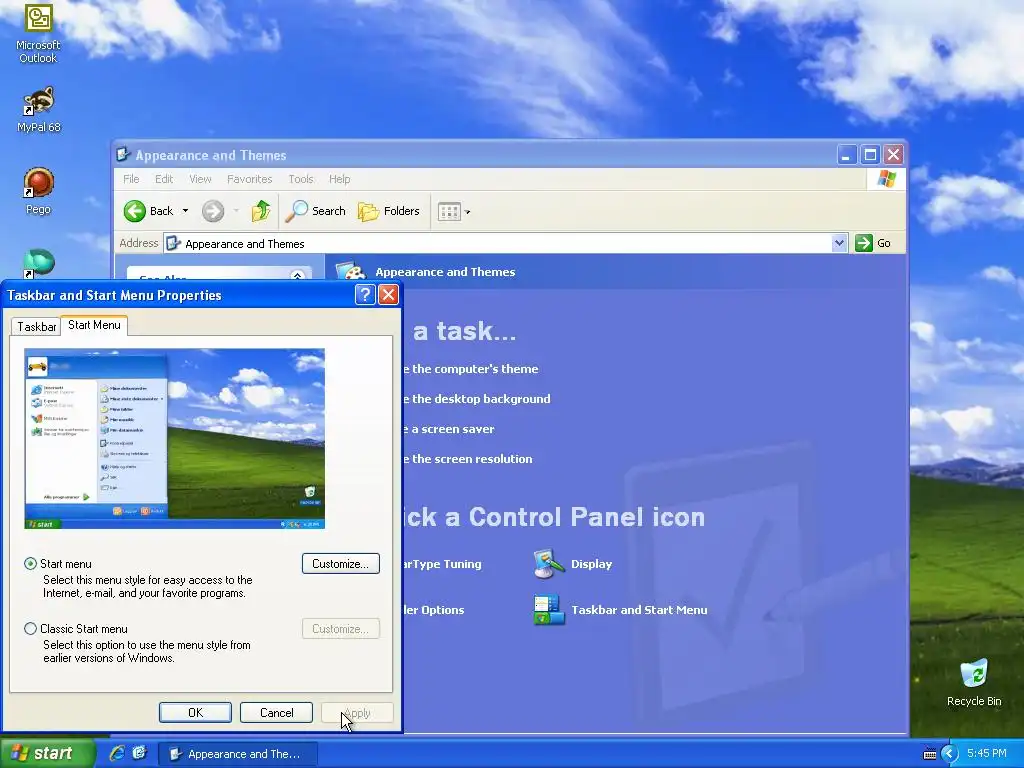Screen dimensions: 1024x768
Task: Click the Start menu preview image
Action: 174,438
